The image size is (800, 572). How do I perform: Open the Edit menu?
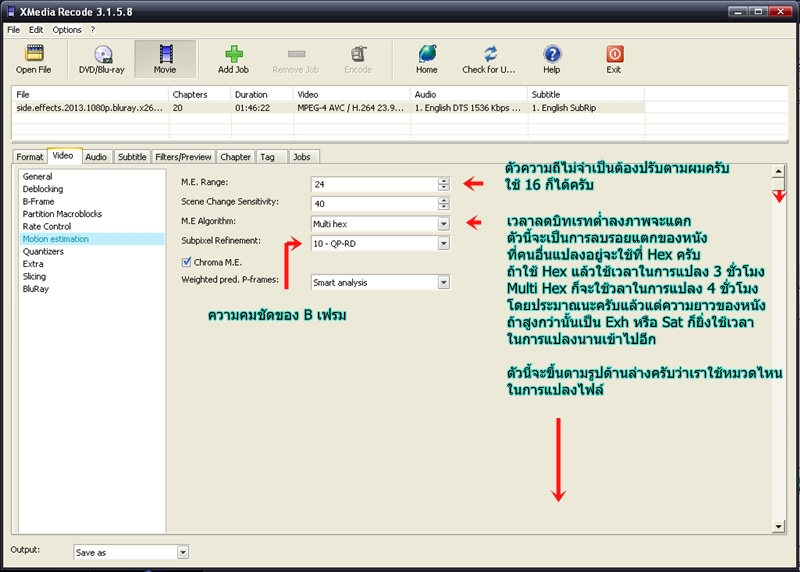click(36, 30)
